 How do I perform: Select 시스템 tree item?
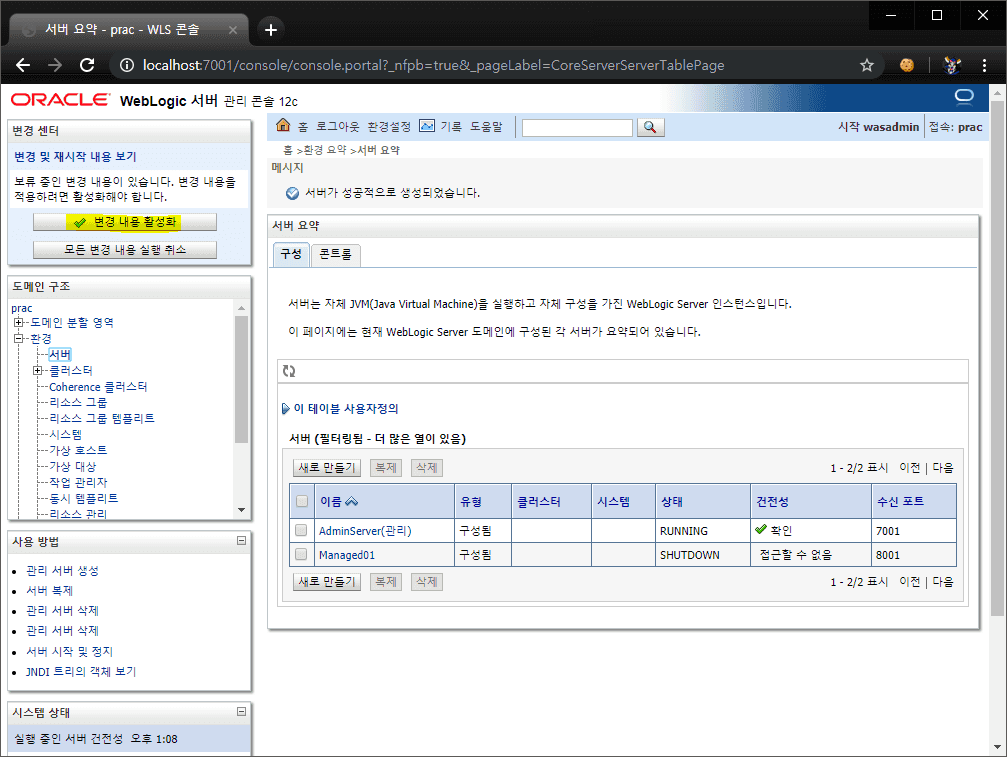[x=66, y=434]
